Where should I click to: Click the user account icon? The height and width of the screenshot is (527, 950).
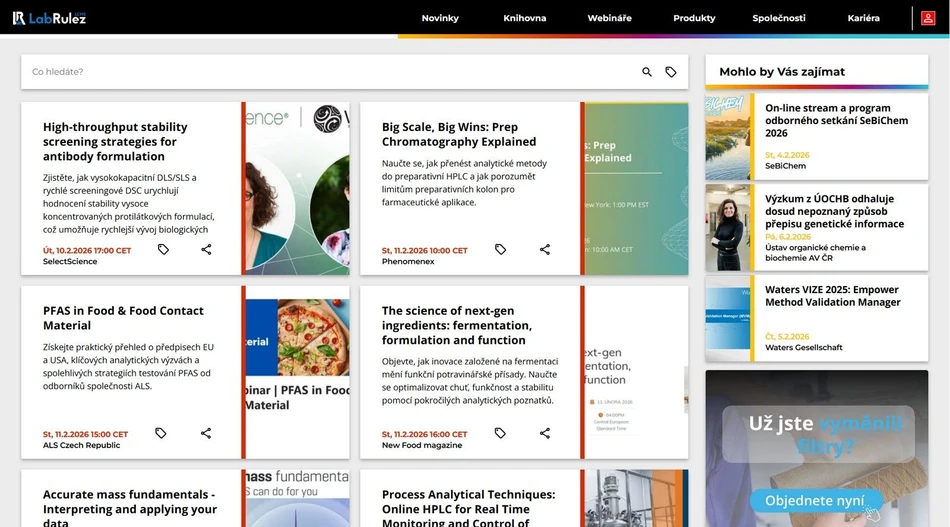pos(928,18)
